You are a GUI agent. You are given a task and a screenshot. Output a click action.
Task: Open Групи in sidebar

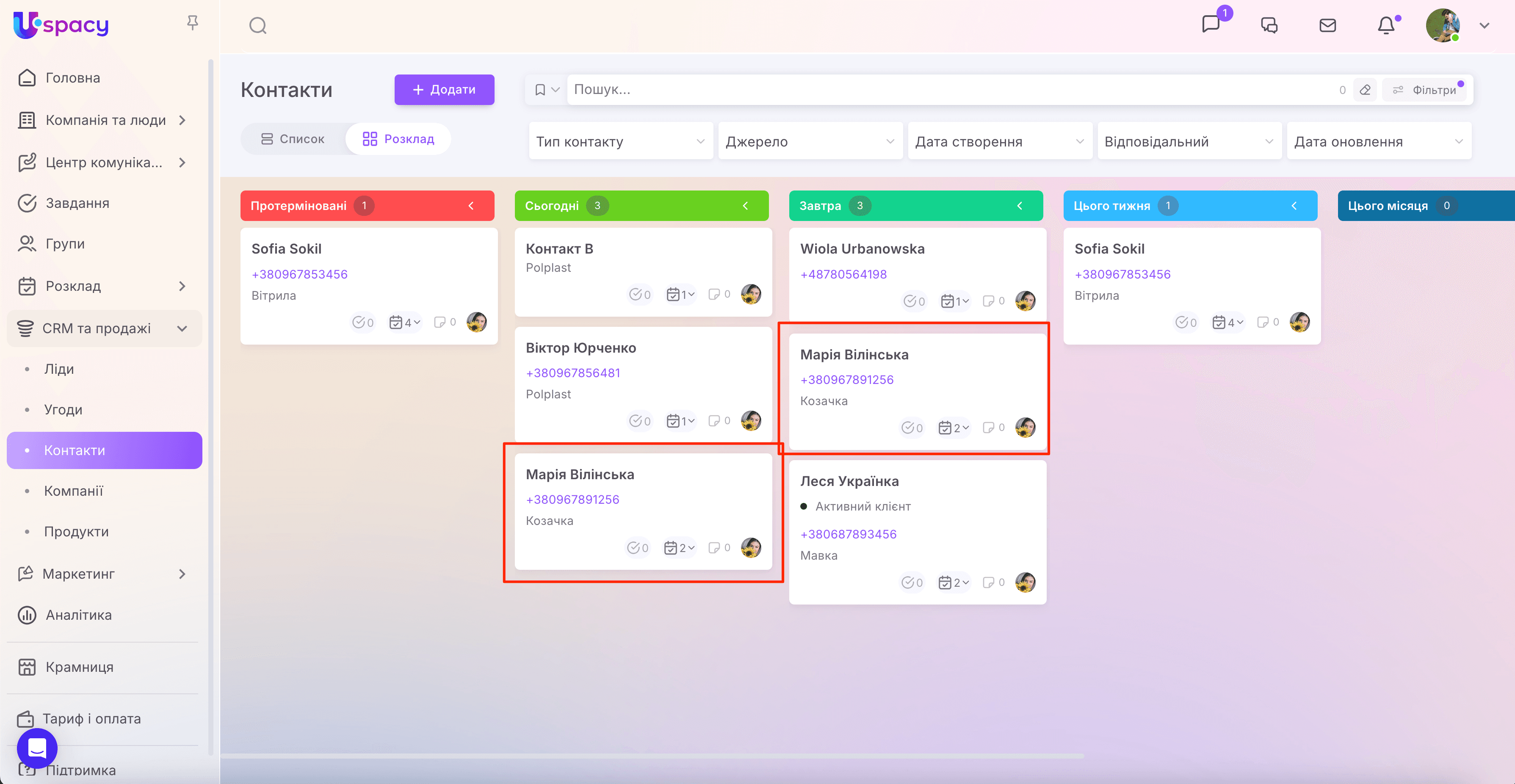click(x=105, y=243)
